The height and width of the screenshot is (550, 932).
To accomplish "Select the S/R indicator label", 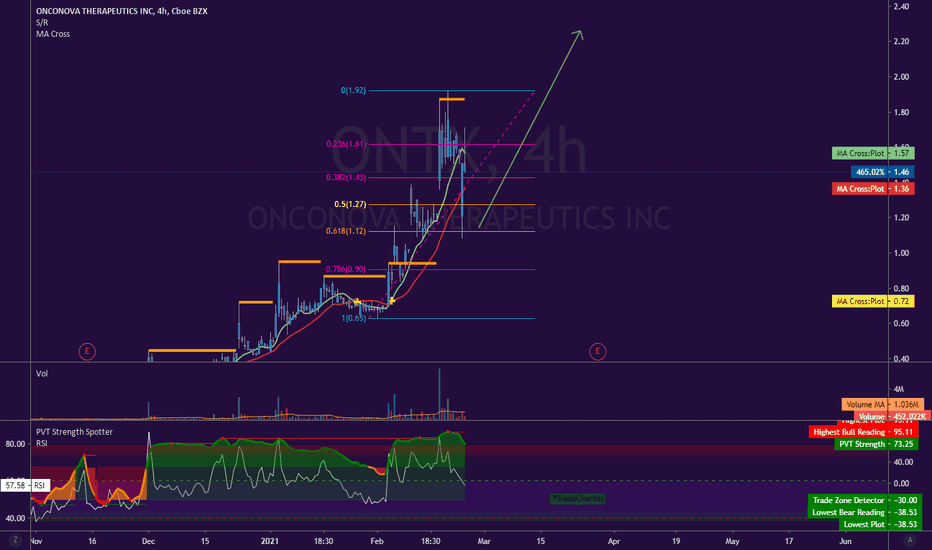I will (42, 23).
